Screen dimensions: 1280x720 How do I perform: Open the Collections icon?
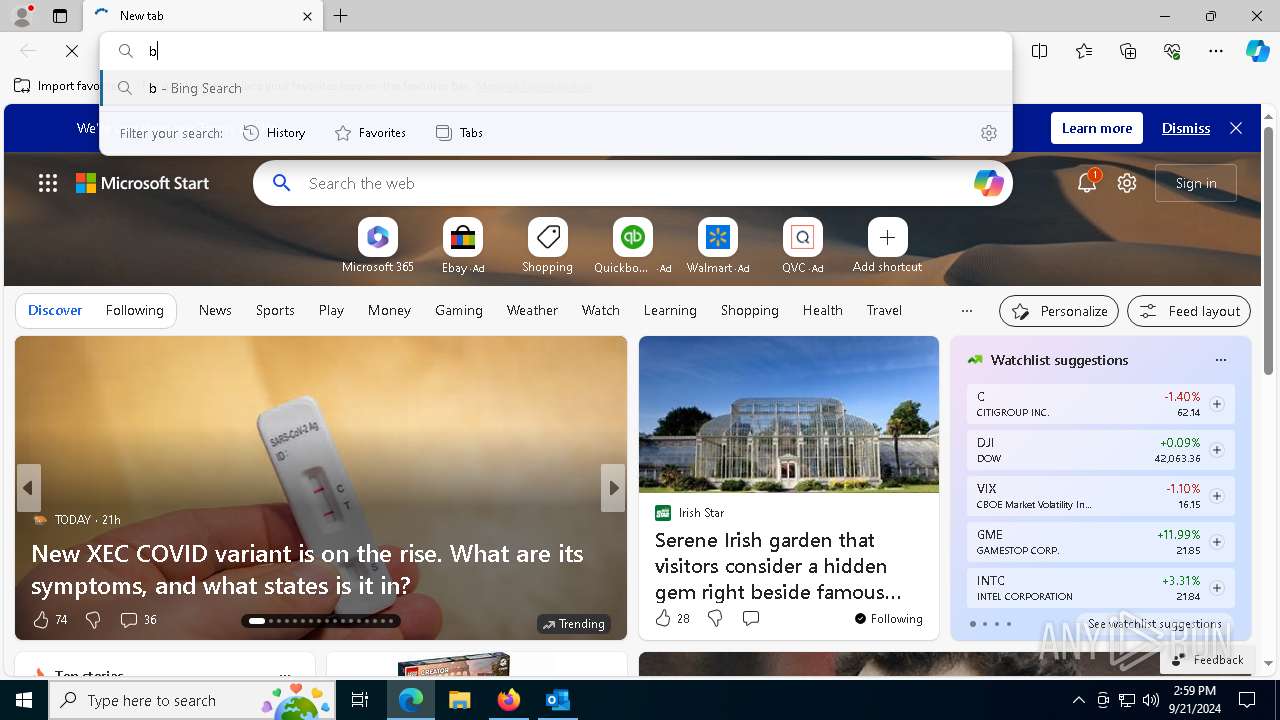point(1128,51)
